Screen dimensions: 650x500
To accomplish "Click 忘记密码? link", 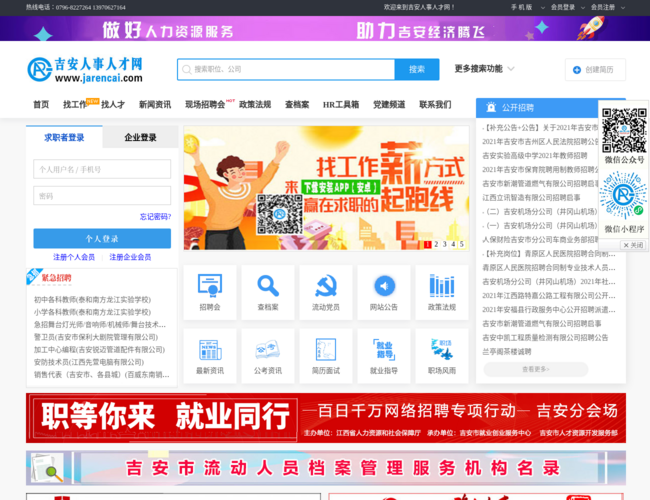I will pos(155,216).
